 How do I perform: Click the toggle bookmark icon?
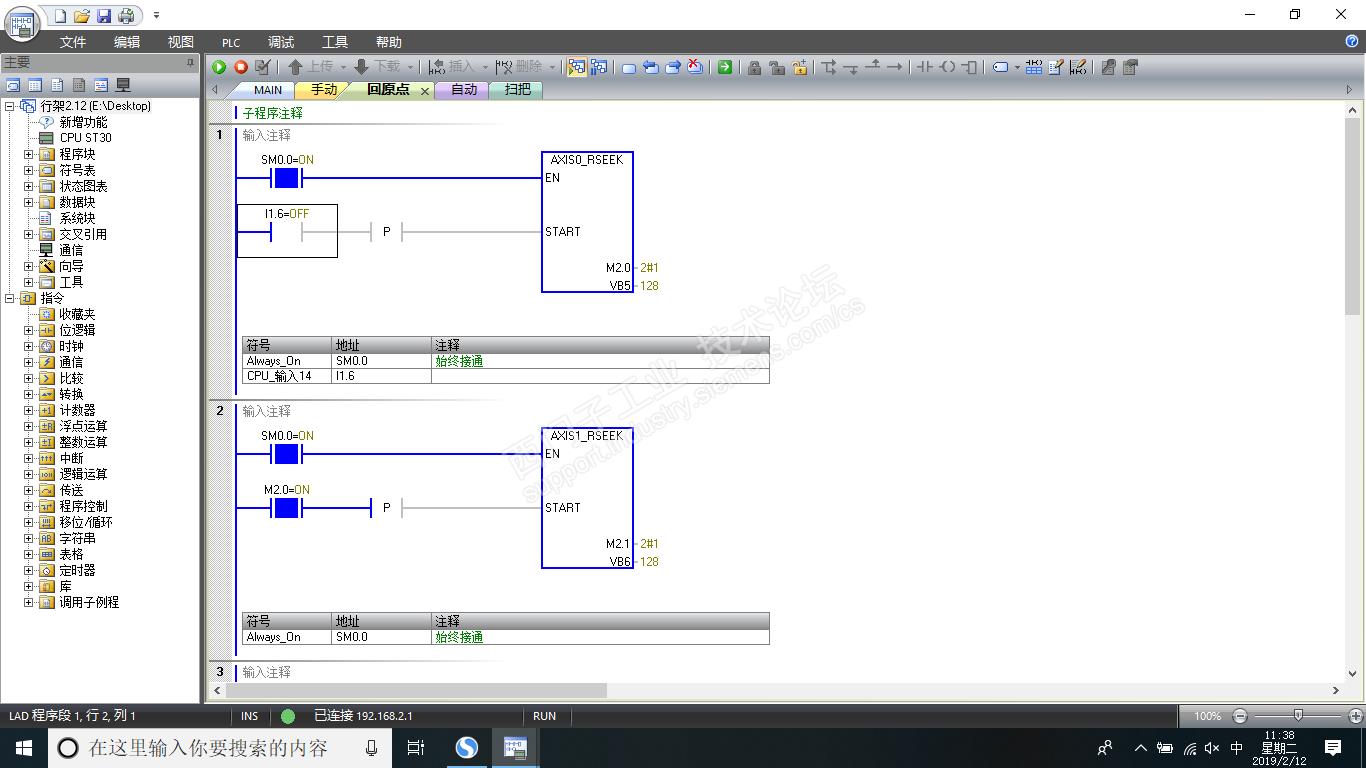pos(629,67)
